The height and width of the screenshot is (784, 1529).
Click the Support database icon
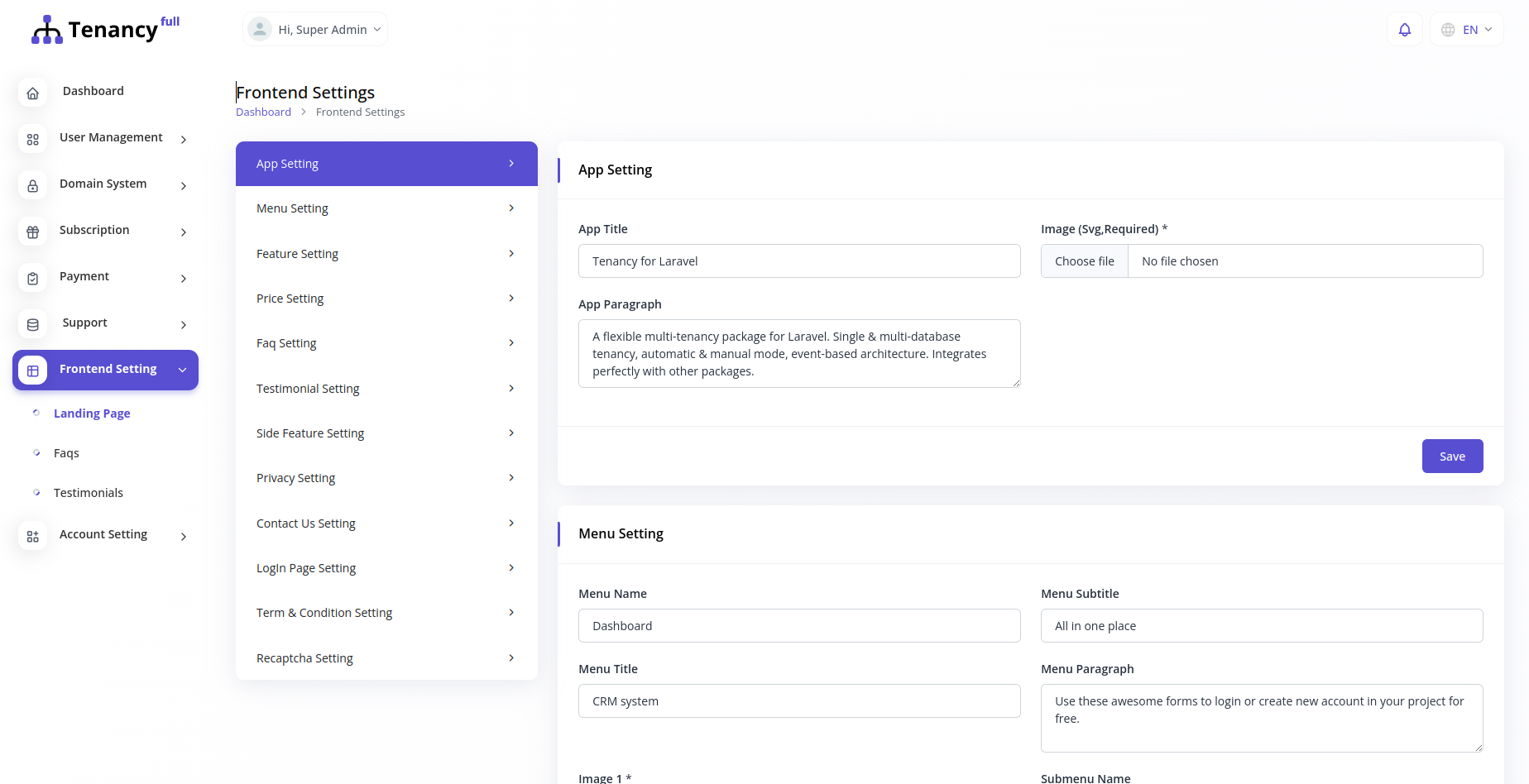coord(33,325)
